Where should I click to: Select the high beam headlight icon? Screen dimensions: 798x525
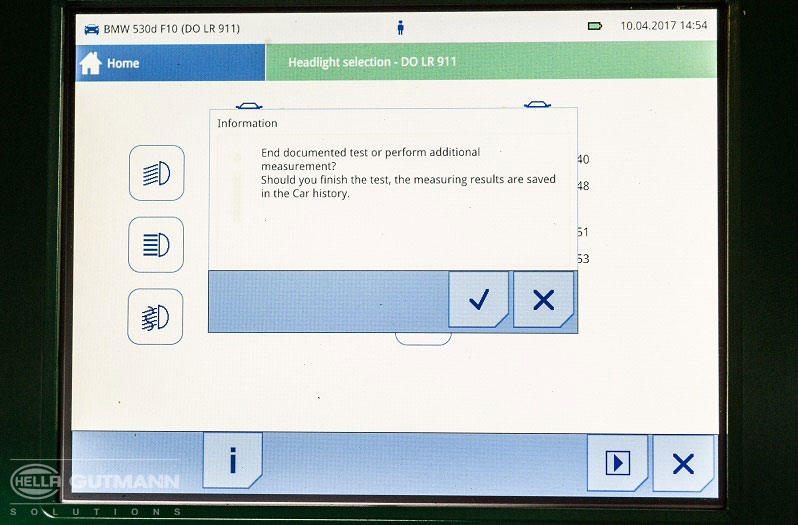pos(156,245)
